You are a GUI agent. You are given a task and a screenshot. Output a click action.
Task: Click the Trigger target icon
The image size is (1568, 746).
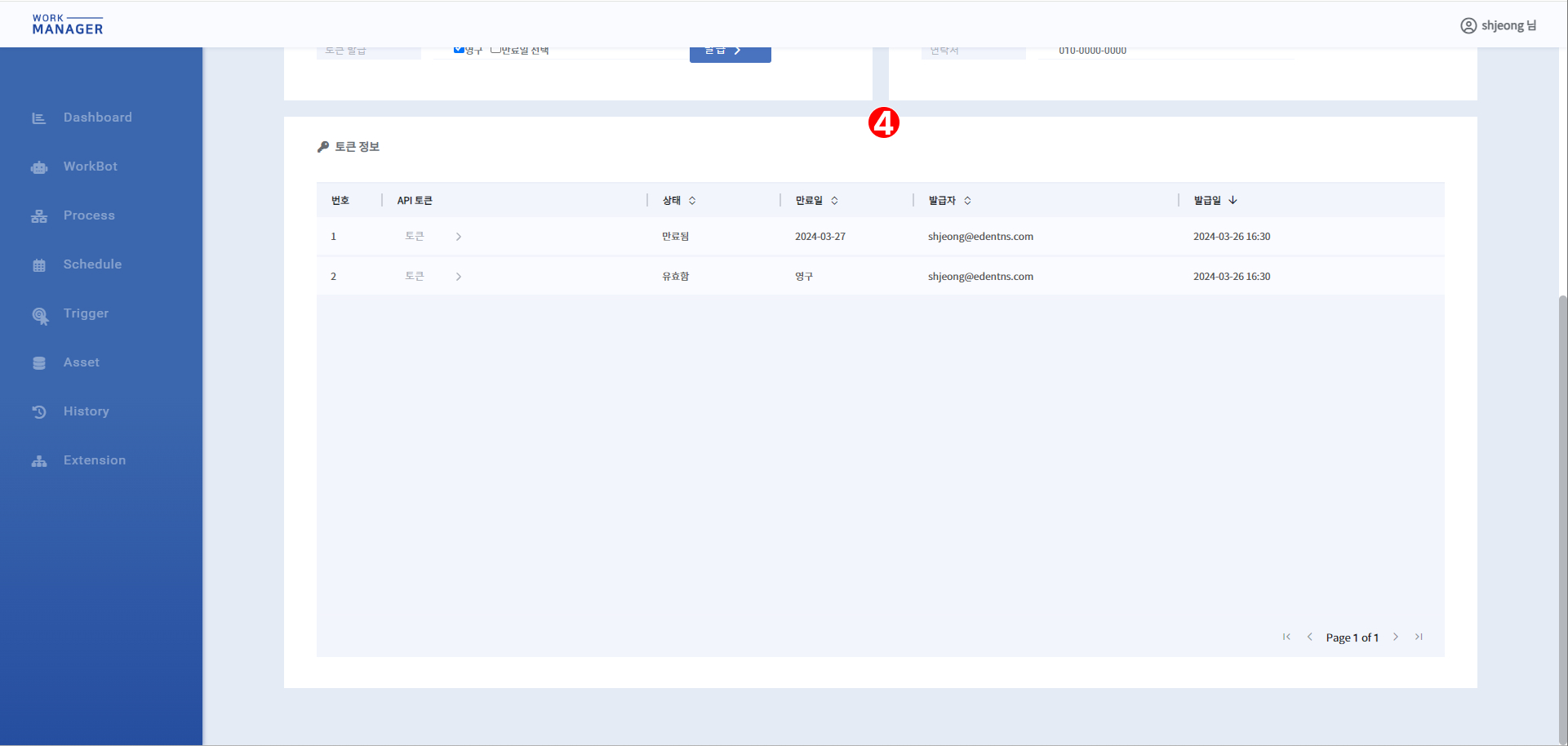click(39, 315)
